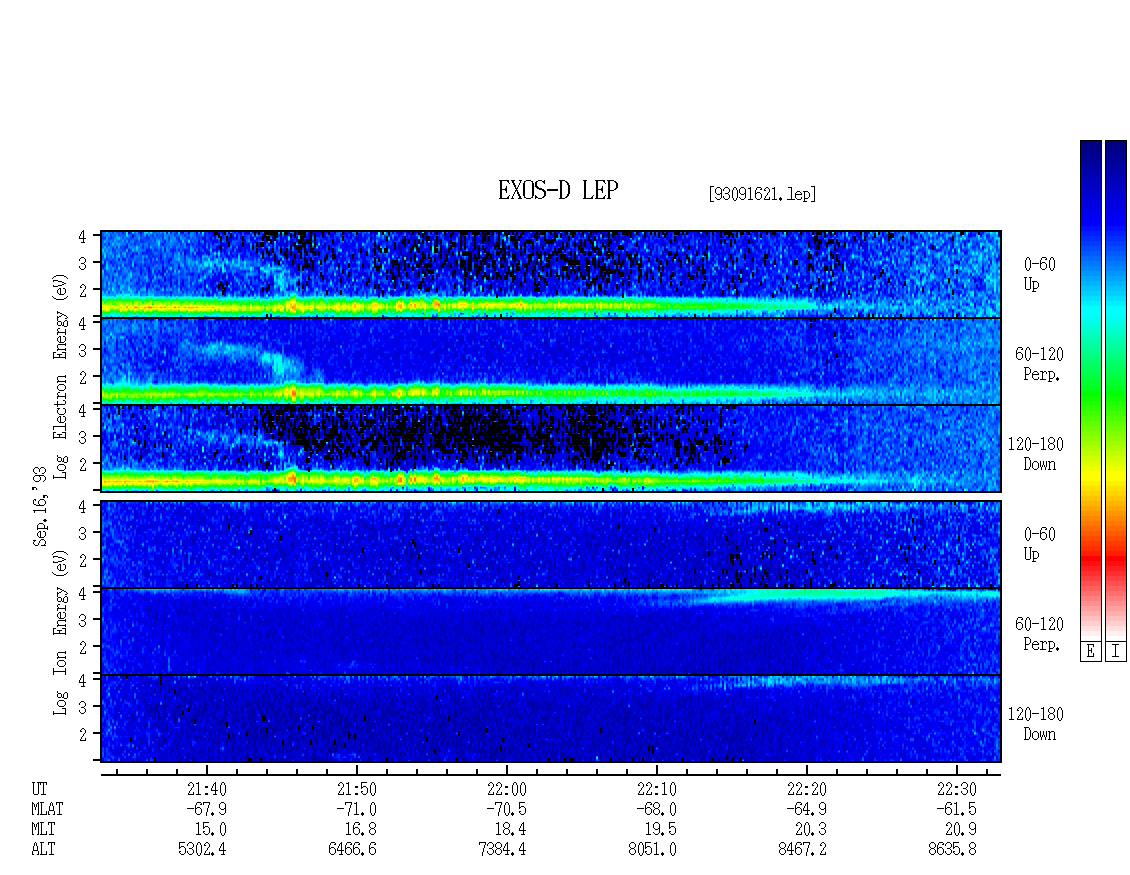Click the altitude value 8635.8

(x=952, y=849)
